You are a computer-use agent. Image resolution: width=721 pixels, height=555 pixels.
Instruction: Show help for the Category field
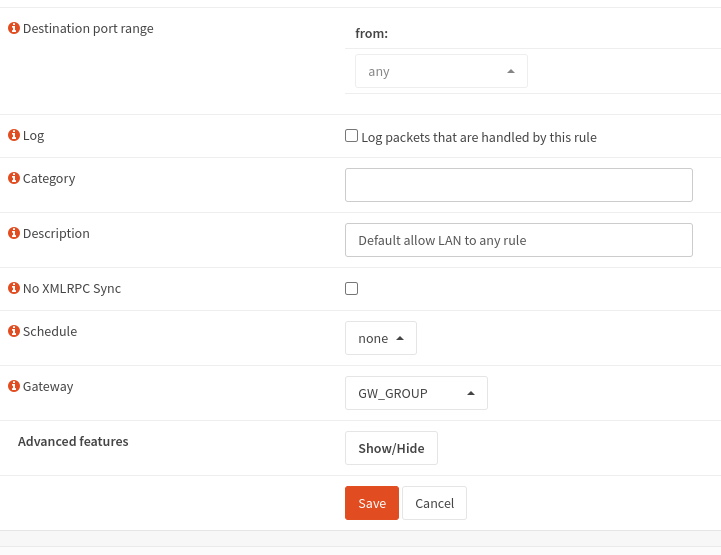14,179
